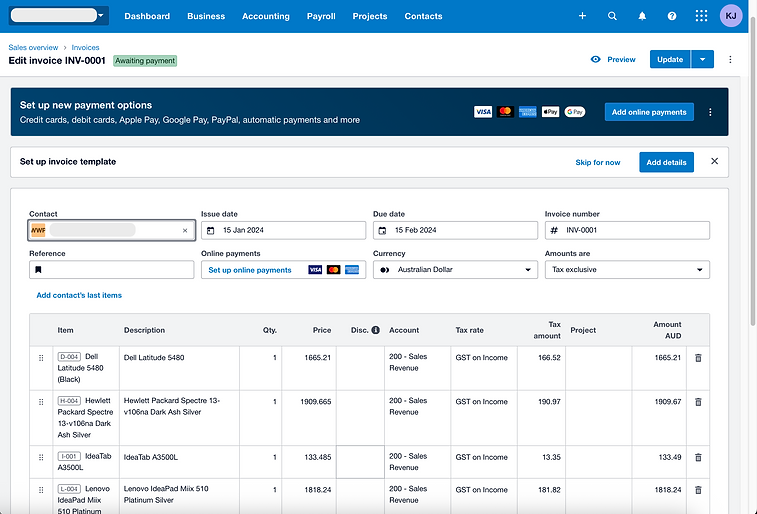Screen dimensions: 757x514
Task: Delete the IdeaTab A3500L line
Action: tap(698, 457)
